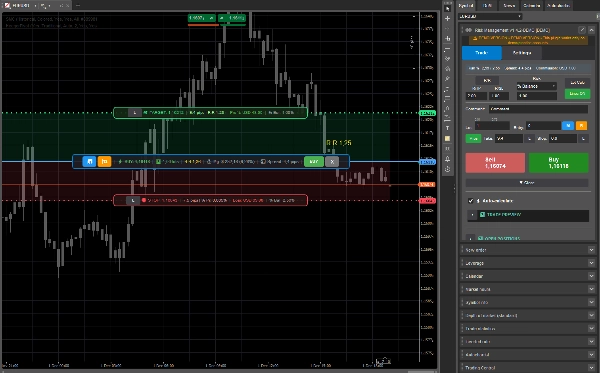
Task: Switch to the Calendar tab at top
Action: click(532, 5)
